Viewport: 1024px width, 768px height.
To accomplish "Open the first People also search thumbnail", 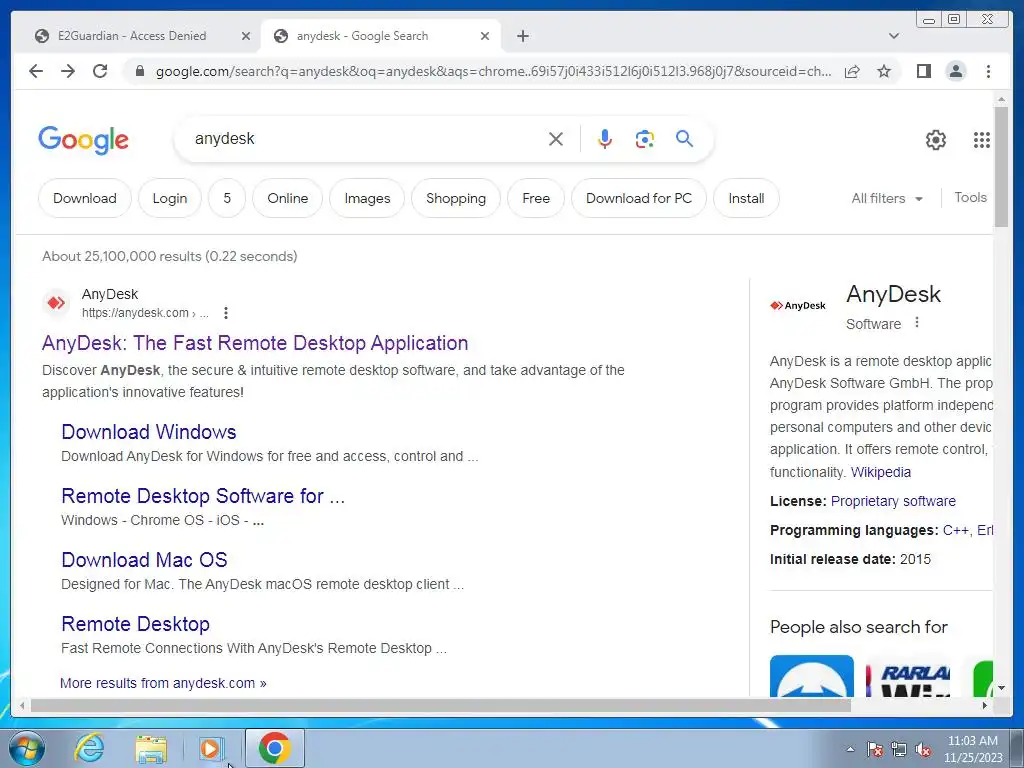I will [812, 676].
